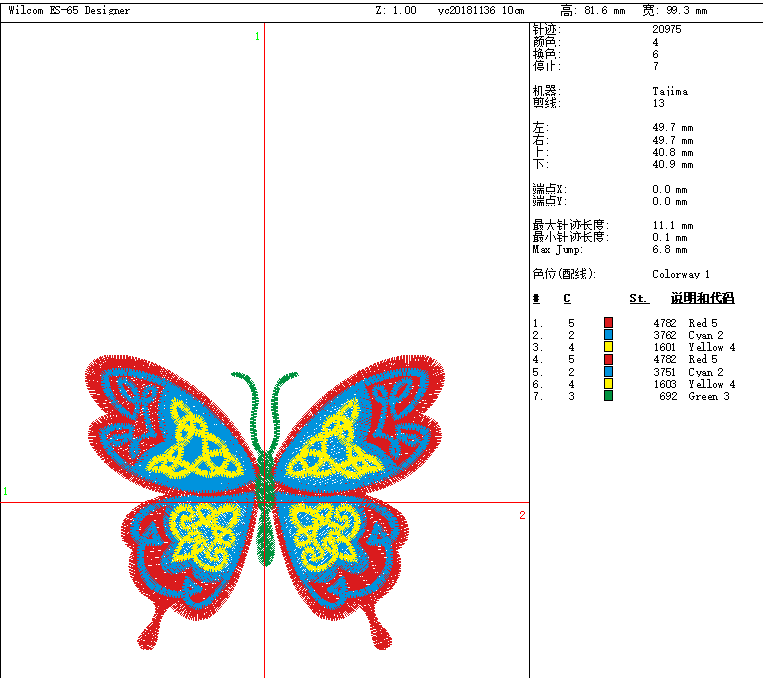Pick the yellow swatch in row 3

(608, 347)
